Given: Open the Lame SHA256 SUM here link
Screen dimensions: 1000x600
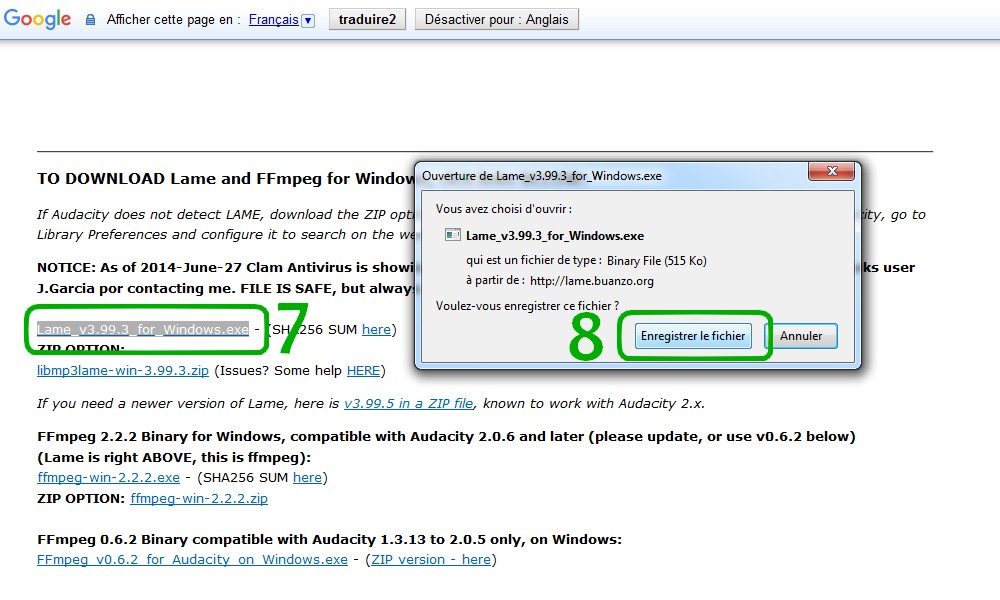Looking at the screenshot, I should click(376, 329).
